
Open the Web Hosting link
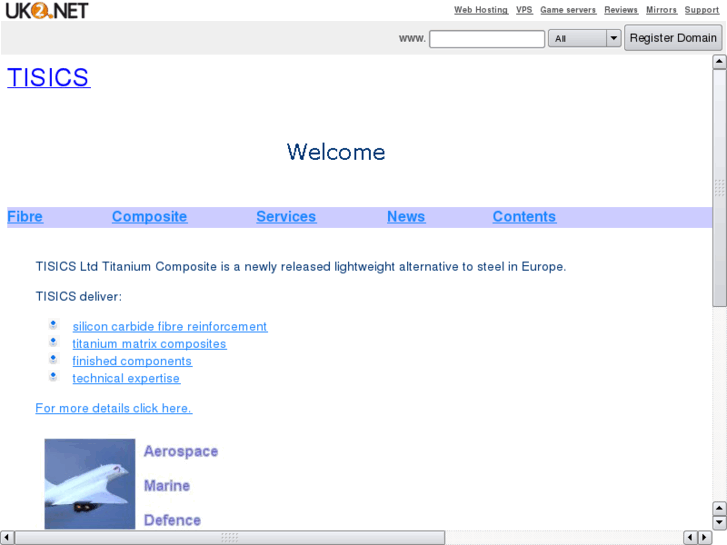click(481, 10)
